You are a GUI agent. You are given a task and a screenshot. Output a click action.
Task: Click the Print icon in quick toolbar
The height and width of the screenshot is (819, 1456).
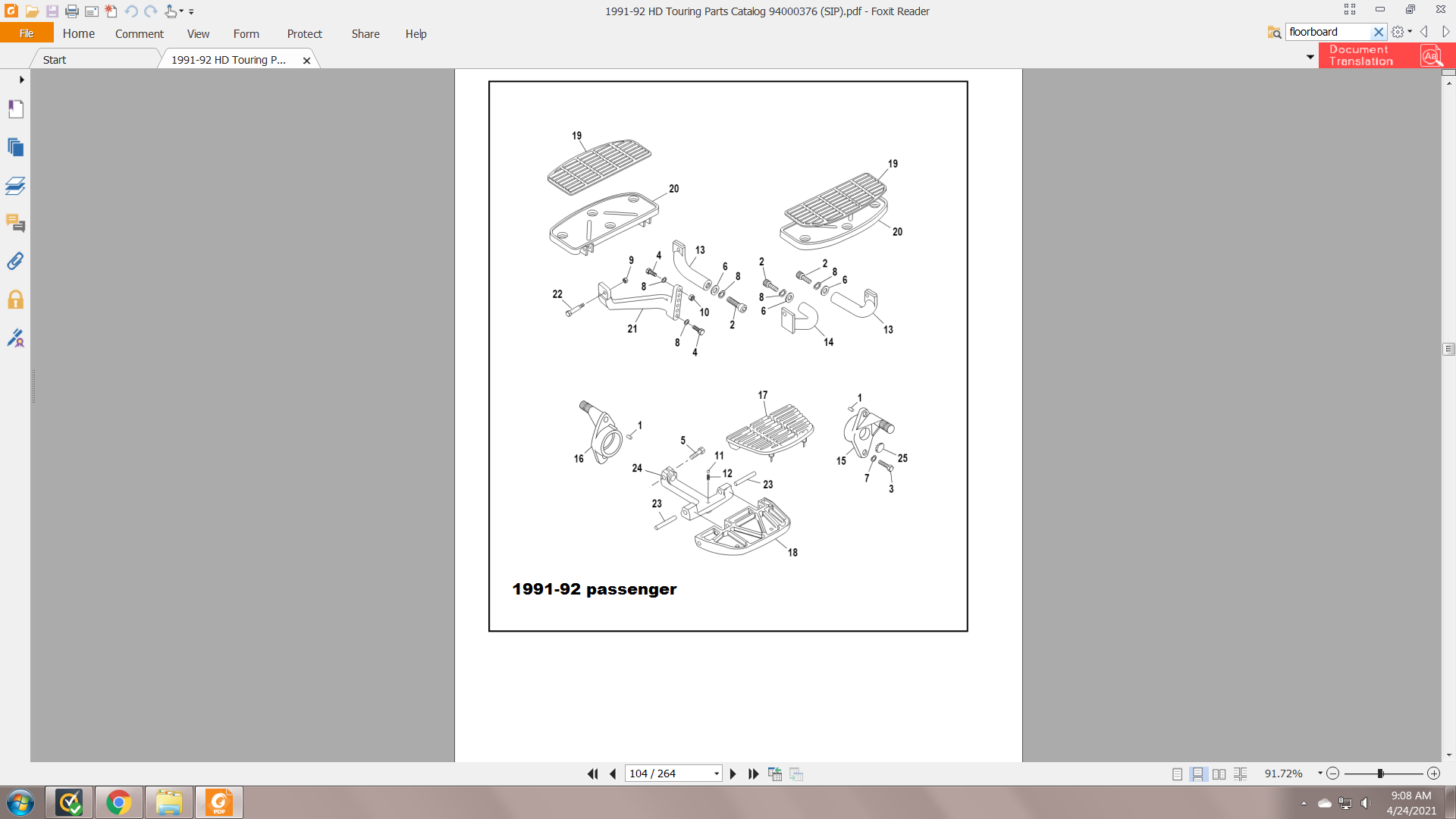pos(72,11)
